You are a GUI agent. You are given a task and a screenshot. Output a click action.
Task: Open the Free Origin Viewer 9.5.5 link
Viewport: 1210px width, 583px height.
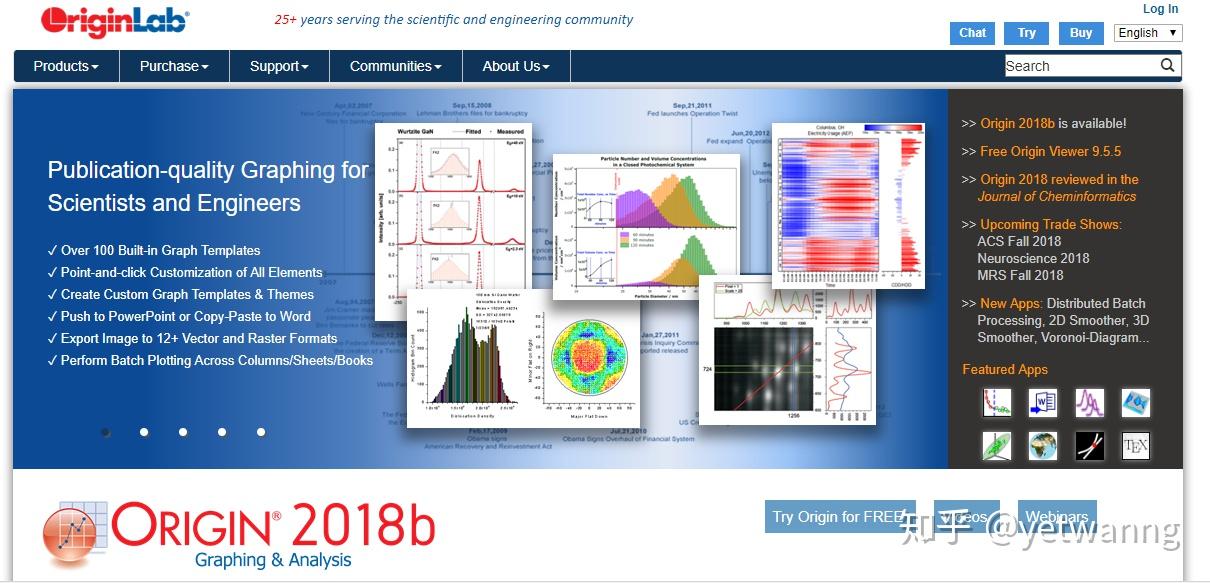[x=1050, y=151]
